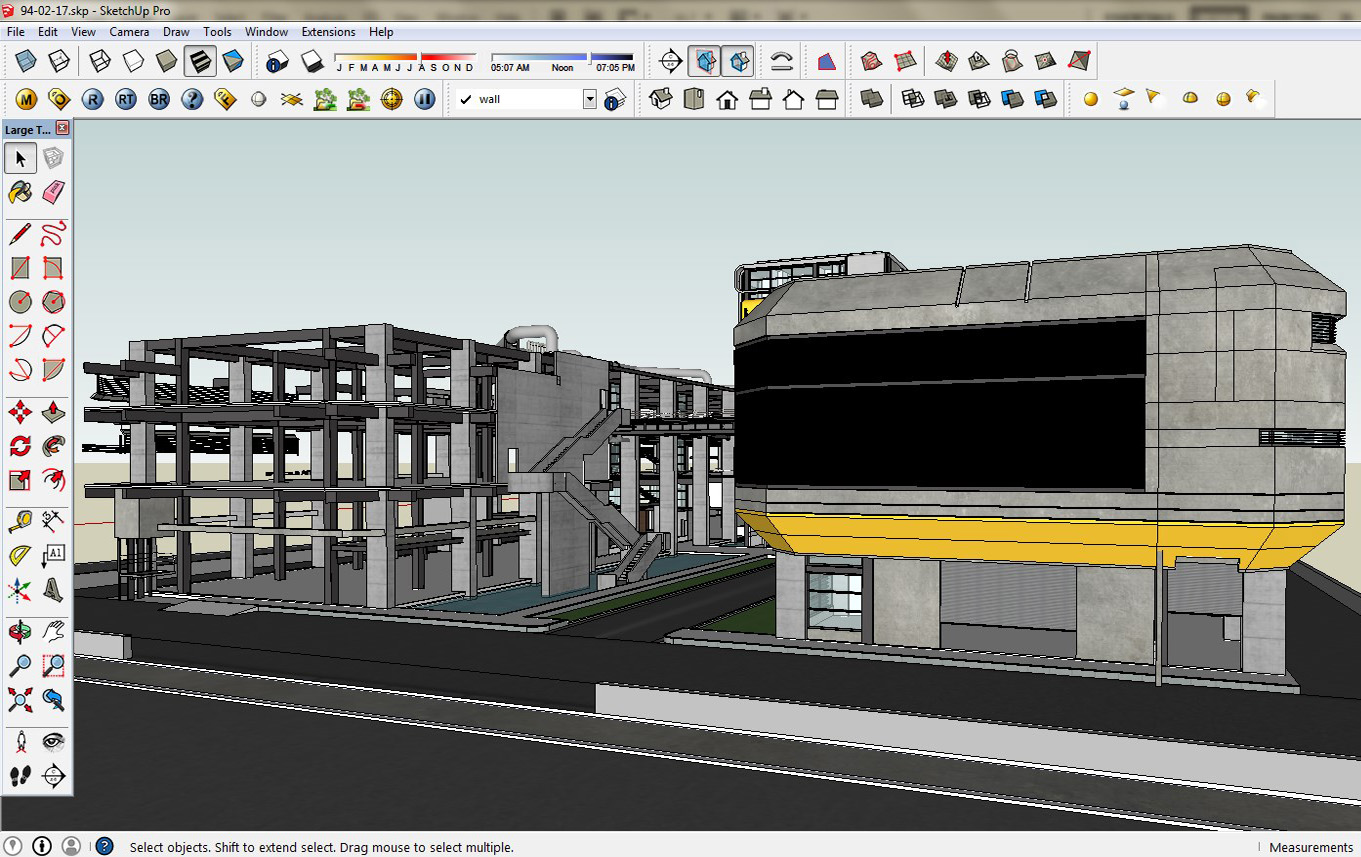Toggle Show/Hide Shadows button
The image size is (1361, 857).
311,61
